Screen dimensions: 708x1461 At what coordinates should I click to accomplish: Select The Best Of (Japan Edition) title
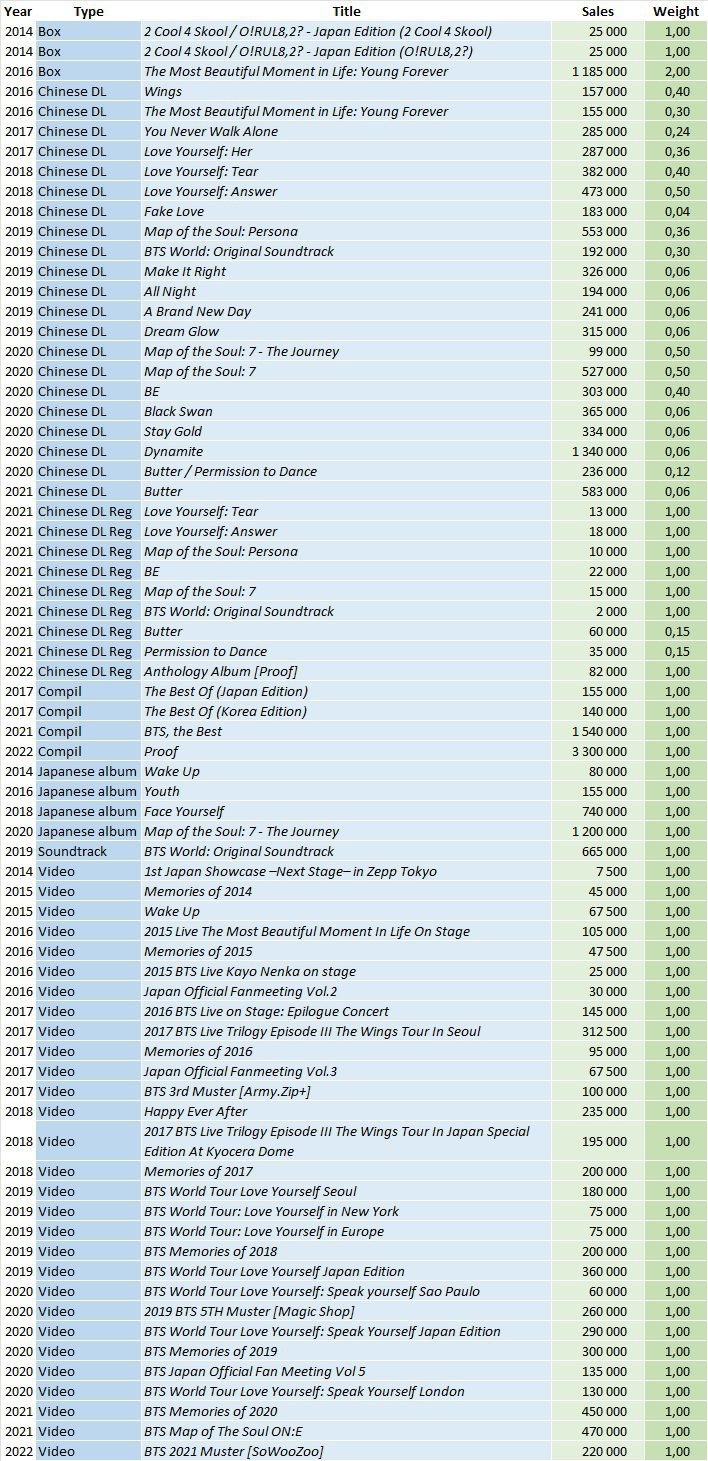226,691
